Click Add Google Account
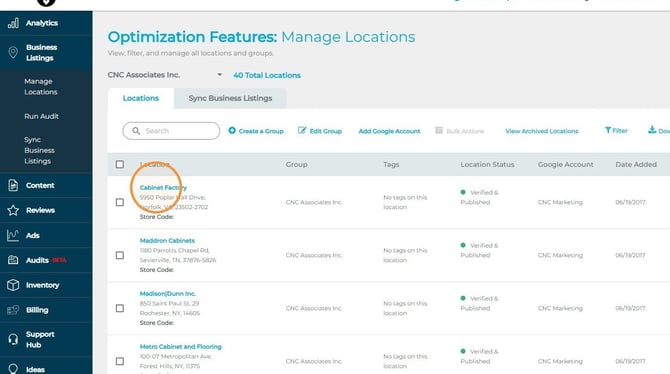This screenshot has height=374, width=670. (389, 131)
